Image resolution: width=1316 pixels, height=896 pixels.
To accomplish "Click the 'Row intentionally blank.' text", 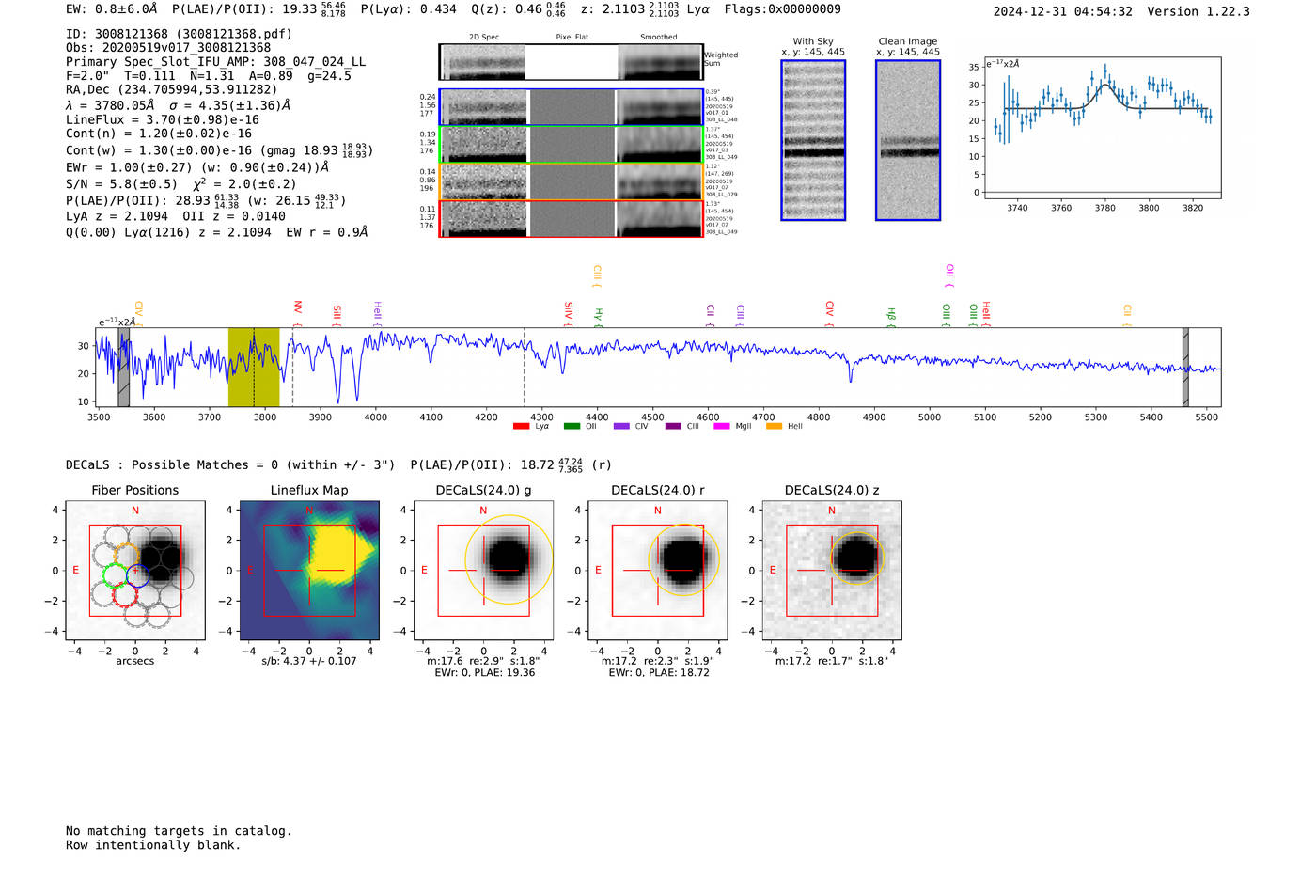I will click(153, 845).
